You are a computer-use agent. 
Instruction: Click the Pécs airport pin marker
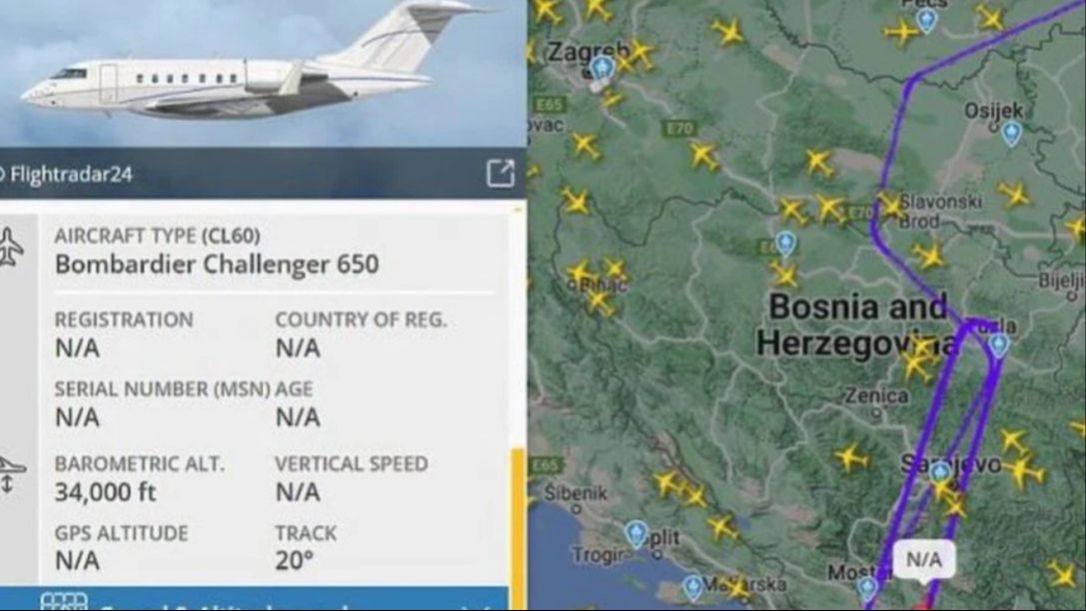coord(927,21)
